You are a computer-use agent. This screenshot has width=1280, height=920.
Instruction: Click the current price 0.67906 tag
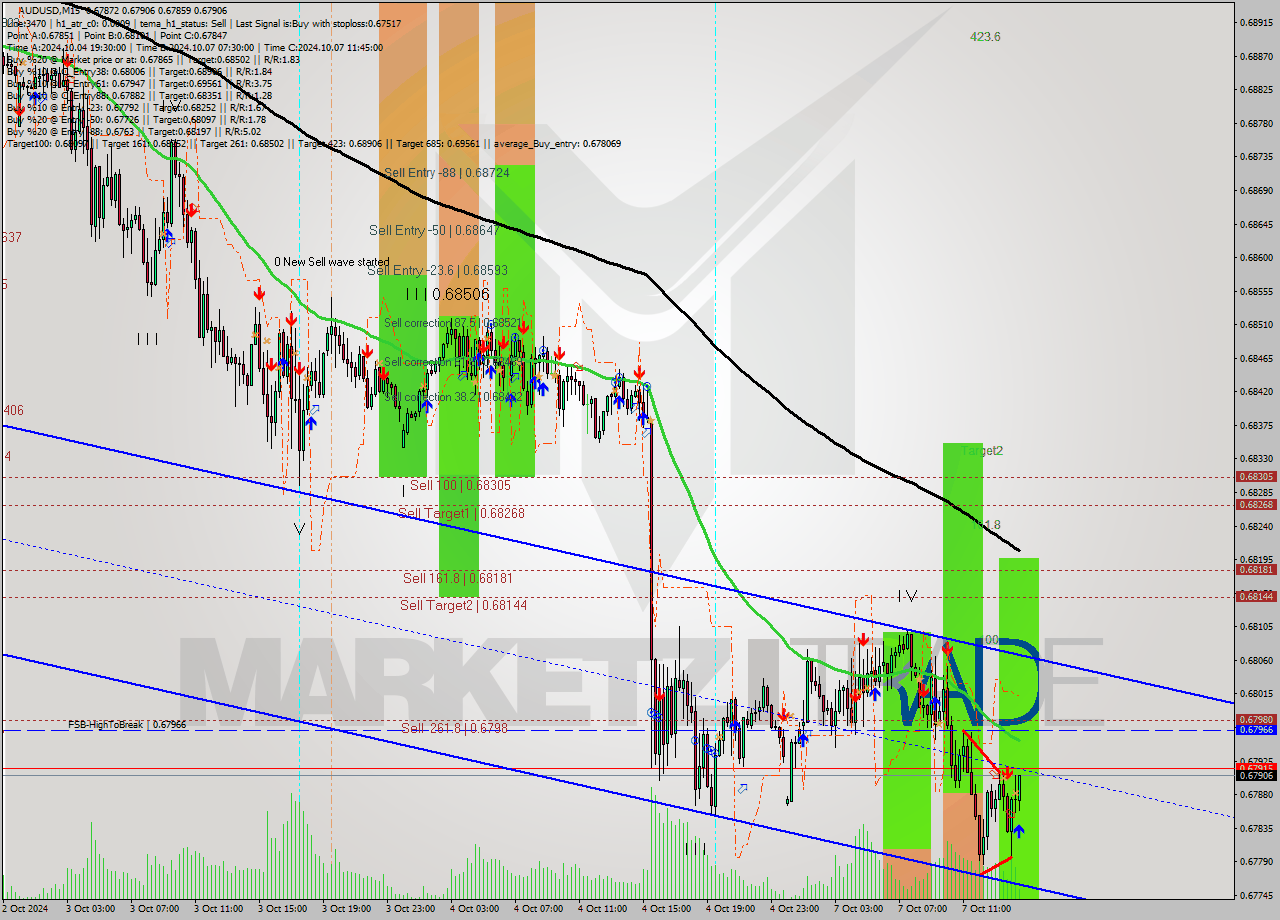1256,775
